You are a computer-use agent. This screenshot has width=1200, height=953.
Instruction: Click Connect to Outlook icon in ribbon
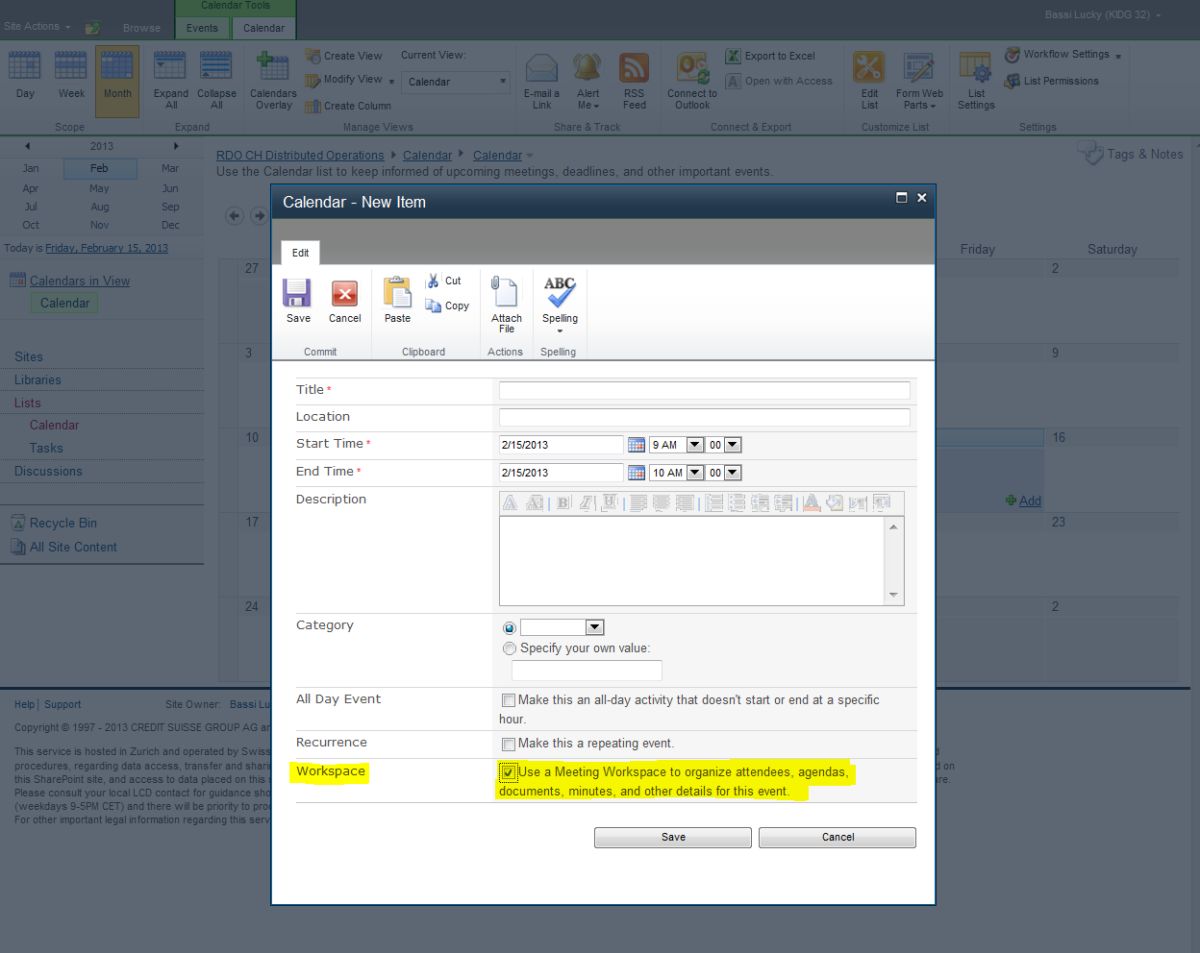pos(692,68)
